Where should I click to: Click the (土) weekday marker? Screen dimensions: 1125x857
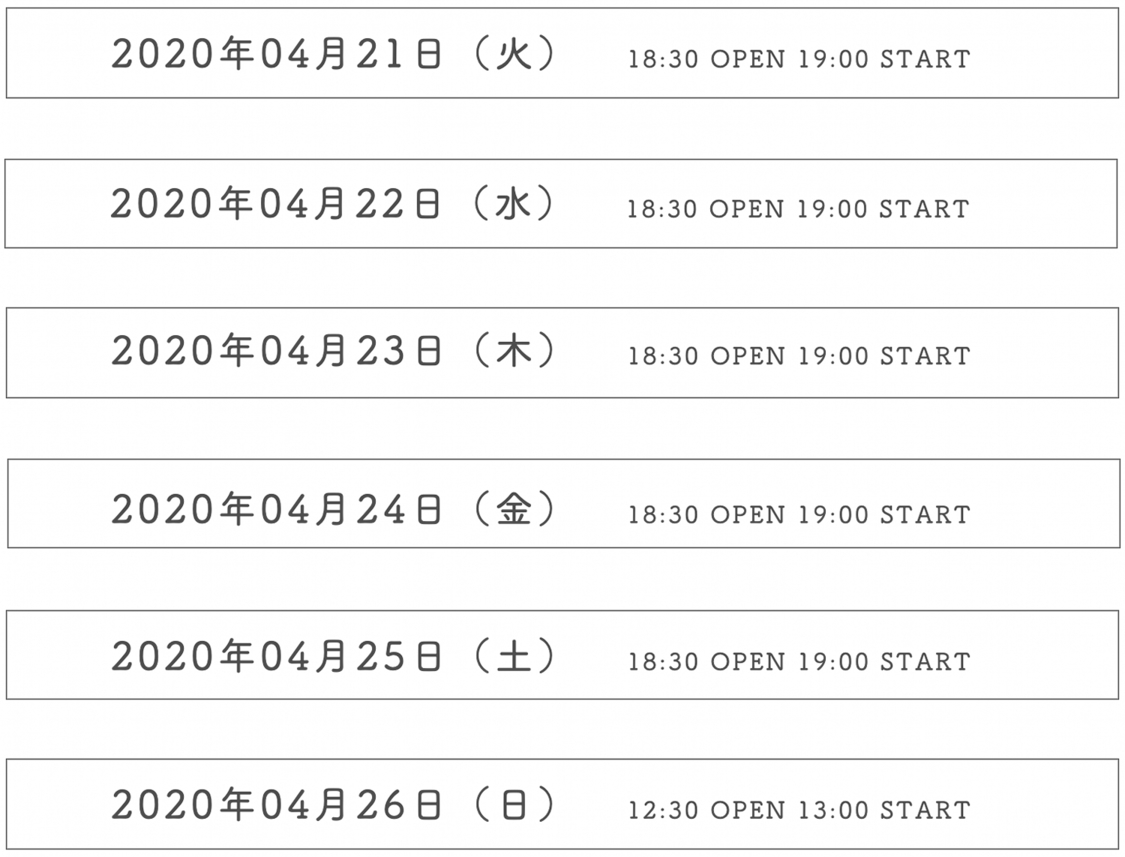pyautogui.click(x=512, y=657)
